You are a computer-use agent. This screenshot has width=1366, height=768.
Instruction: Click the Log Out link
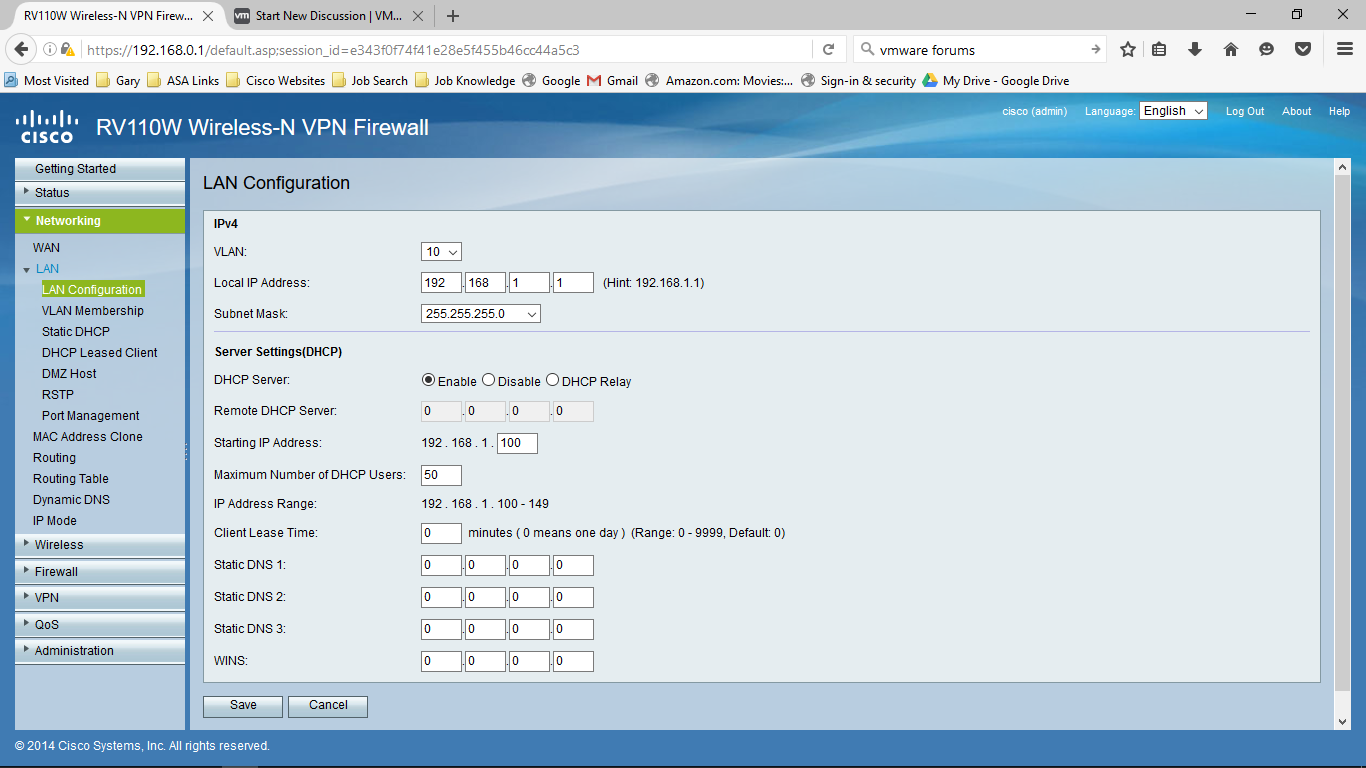[x=1244, y=111]
